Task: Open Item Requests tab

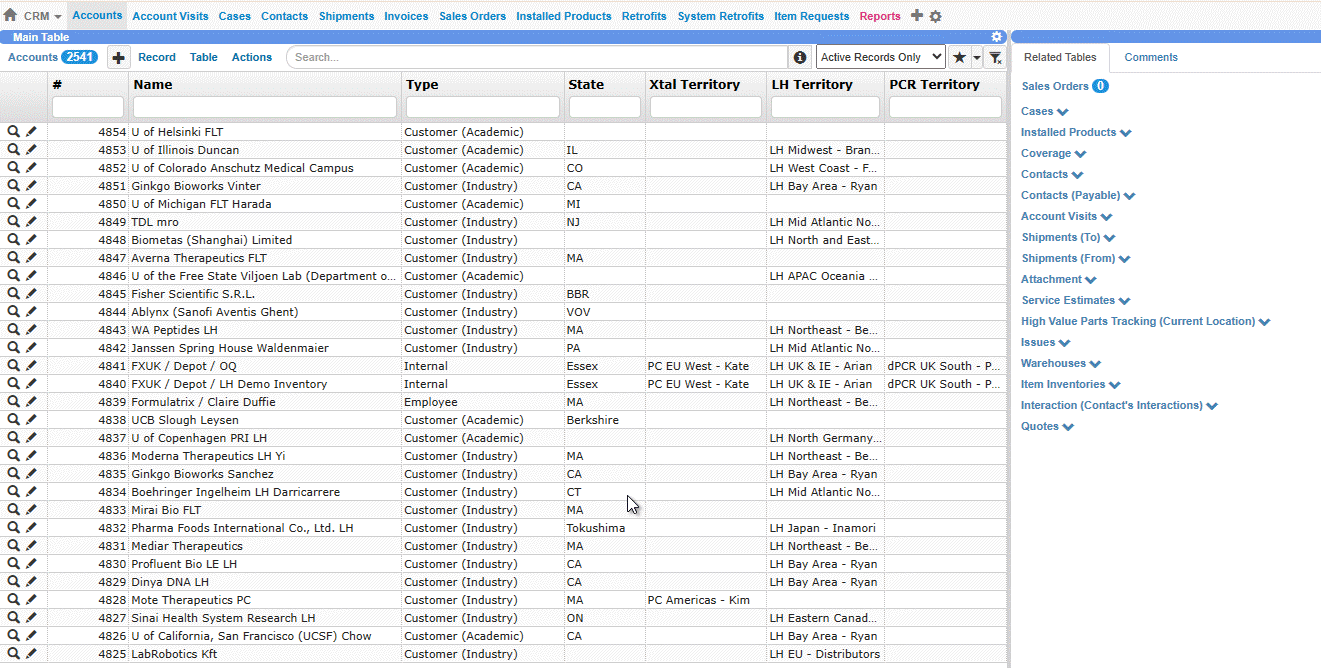Action: coord(812,16)
